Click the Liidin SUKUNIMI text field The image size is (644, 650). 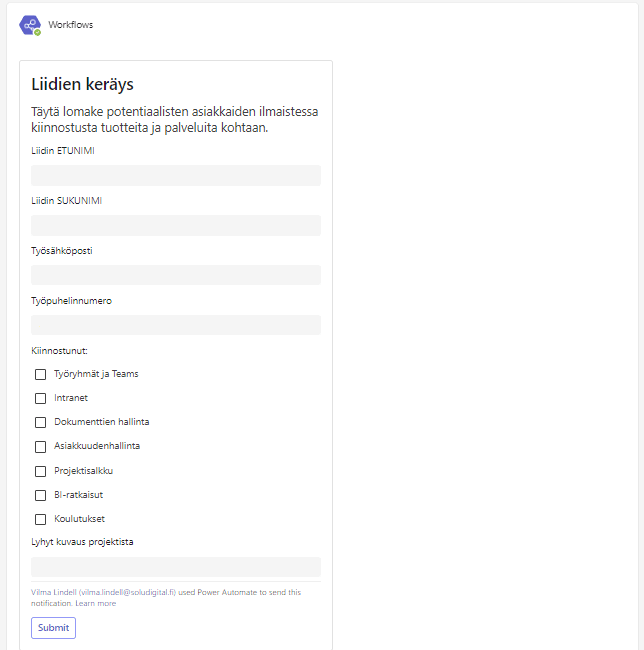point(176,226)
